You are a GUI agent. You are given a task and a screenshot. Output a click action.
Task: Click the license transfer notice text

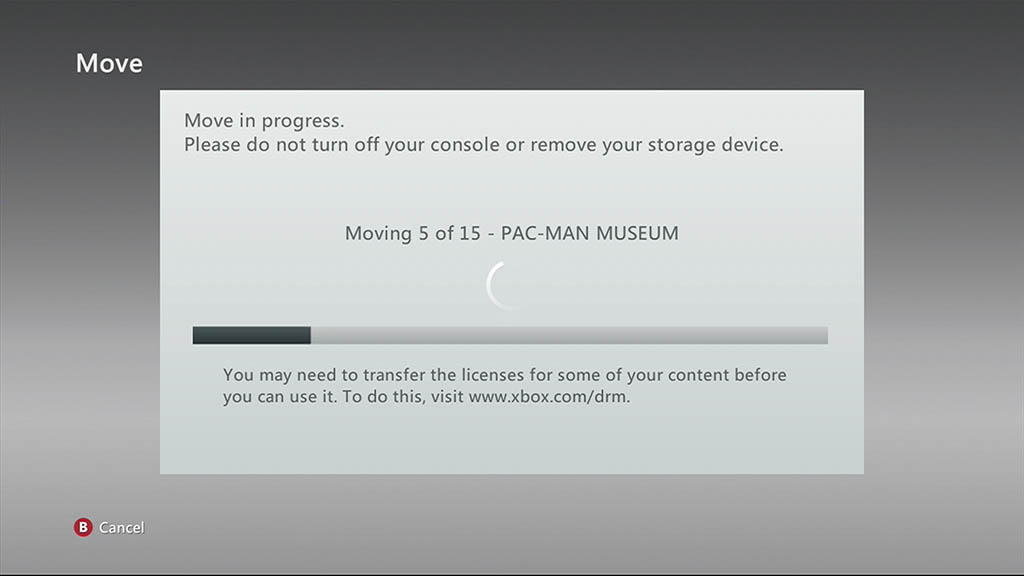click(x=505, y=385)
